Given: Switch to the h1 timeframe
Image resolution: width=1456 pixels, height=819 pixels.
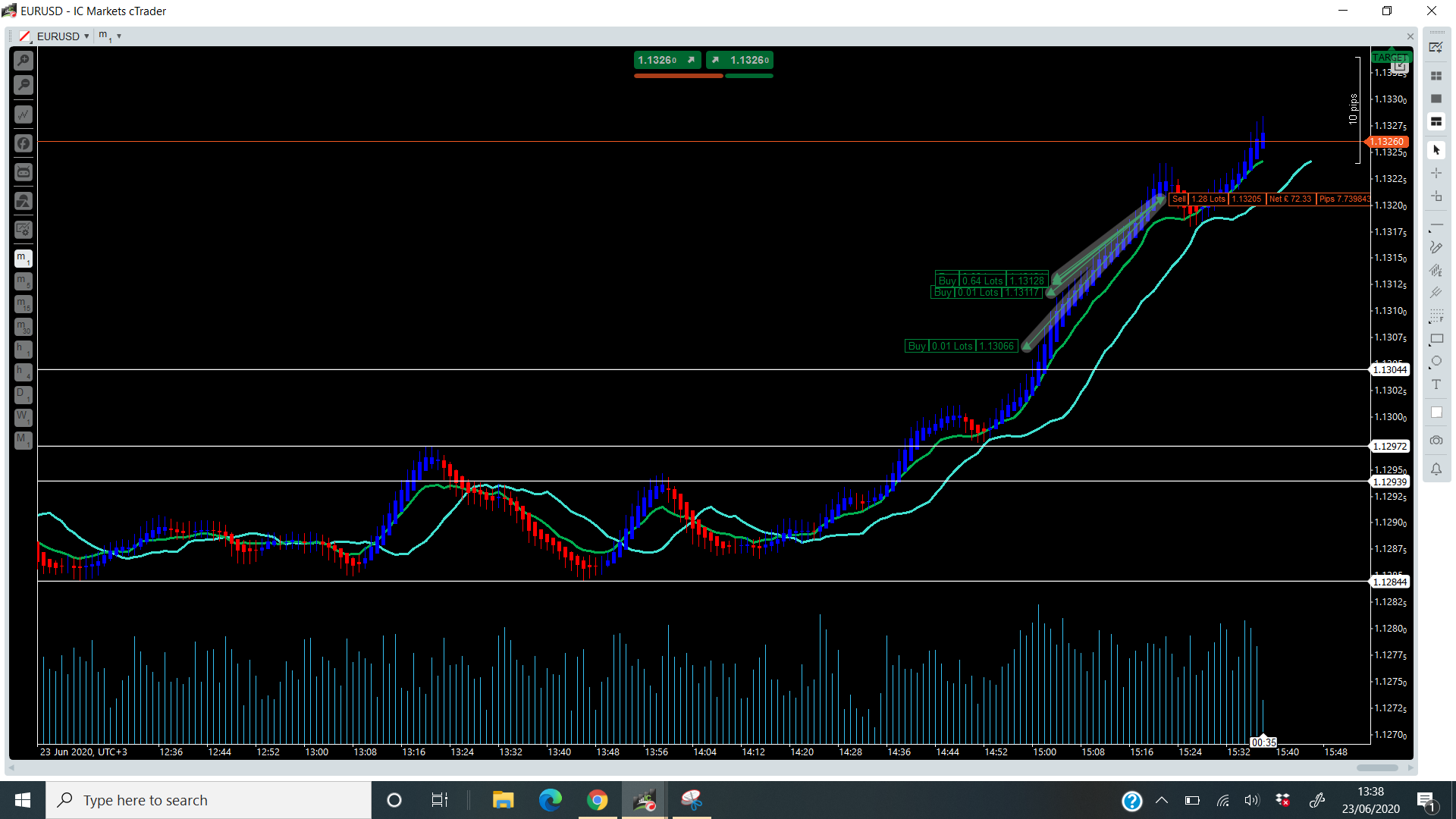Looking at the screenshot, I should [x=24, y=350].
